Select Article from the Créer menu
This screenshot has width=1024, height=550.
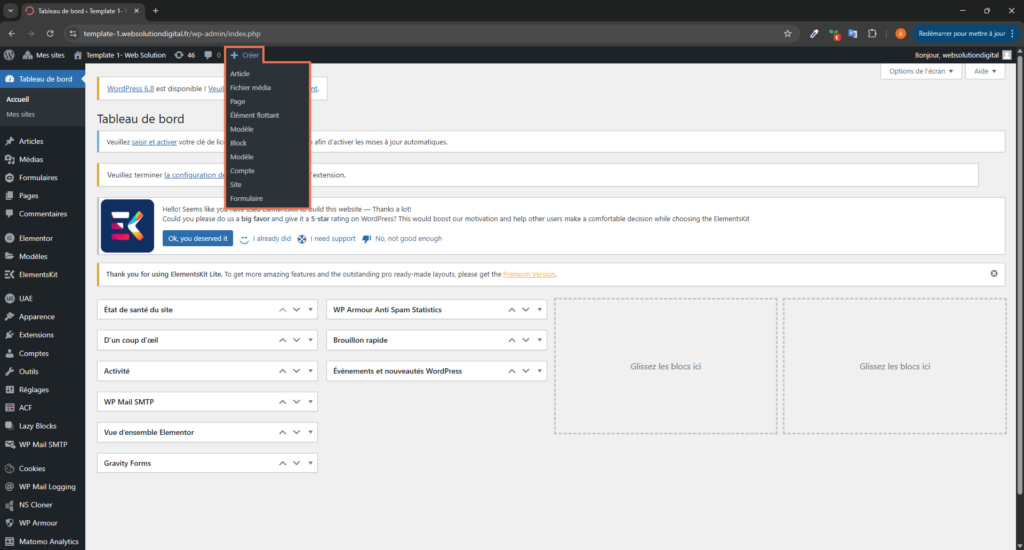coord(240,74)
